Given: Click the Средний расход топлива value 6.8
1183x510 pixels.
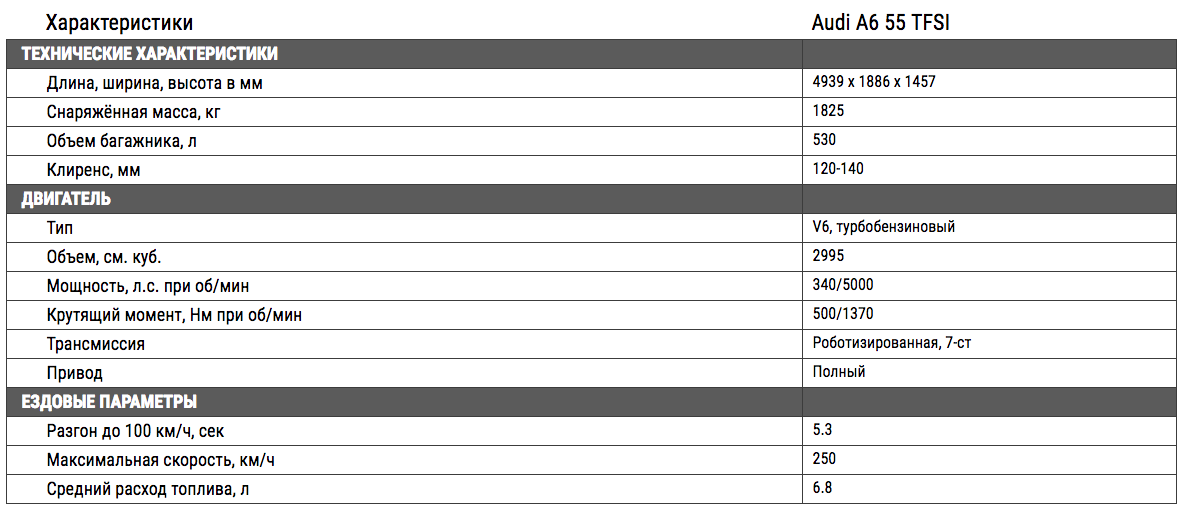Looking at the screenshot, I should click(x=822, y=487).
